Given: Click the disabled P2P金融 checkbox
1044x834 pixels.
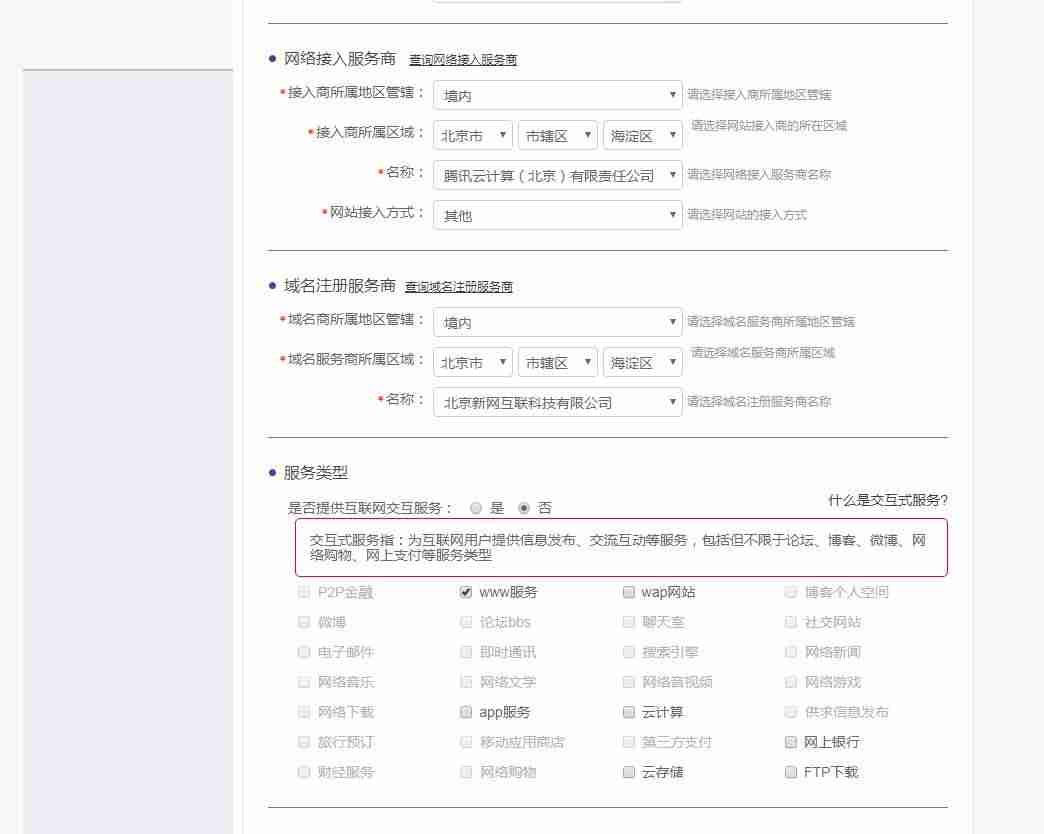Looking at the screenshot, I should [x=304, y=592].
